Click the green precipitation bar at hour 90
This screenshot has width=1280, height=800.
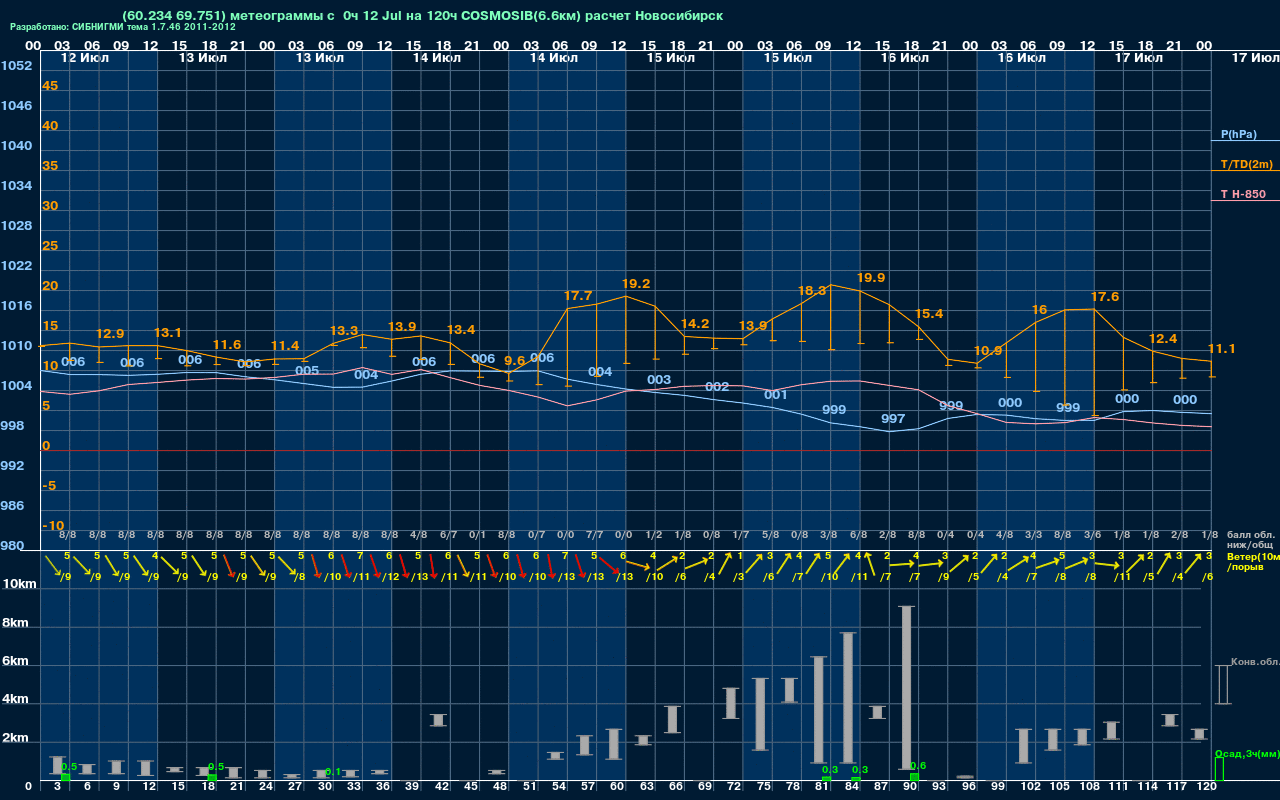coord(914,777)
